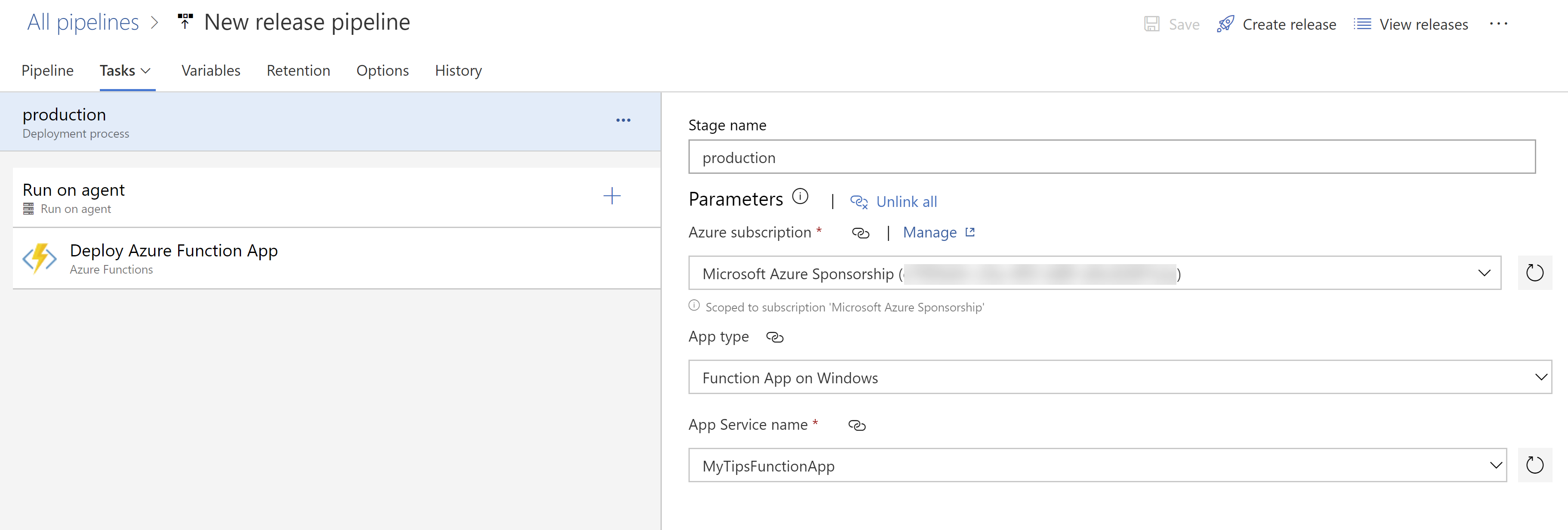1568x530 pixels.
Task: Click the link icon next to App Service name
Action: (x=856, y=426)
